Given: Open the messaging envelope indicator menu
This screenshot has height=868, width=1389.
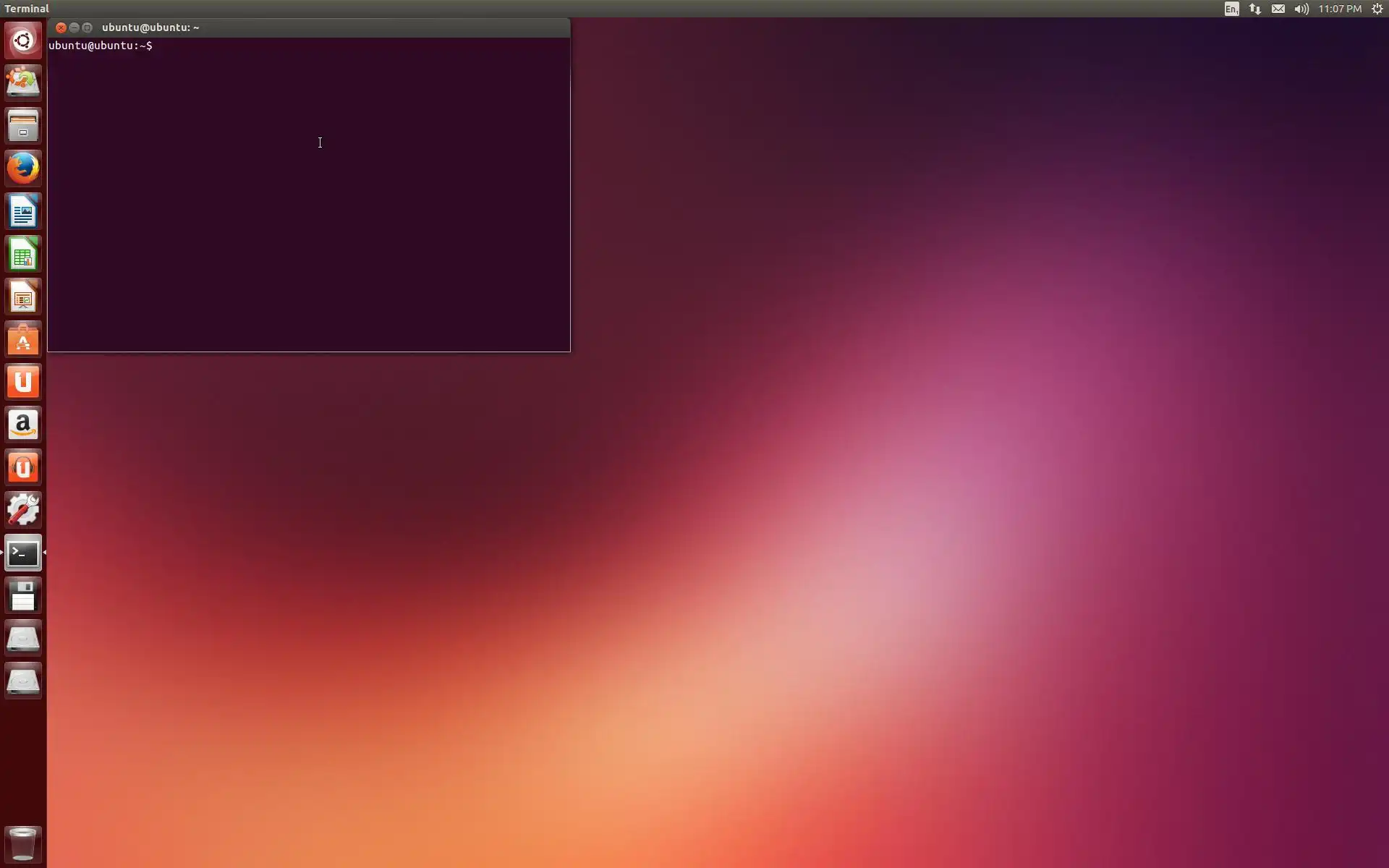Looking at the screenshot, I should tap(1278, 9).
